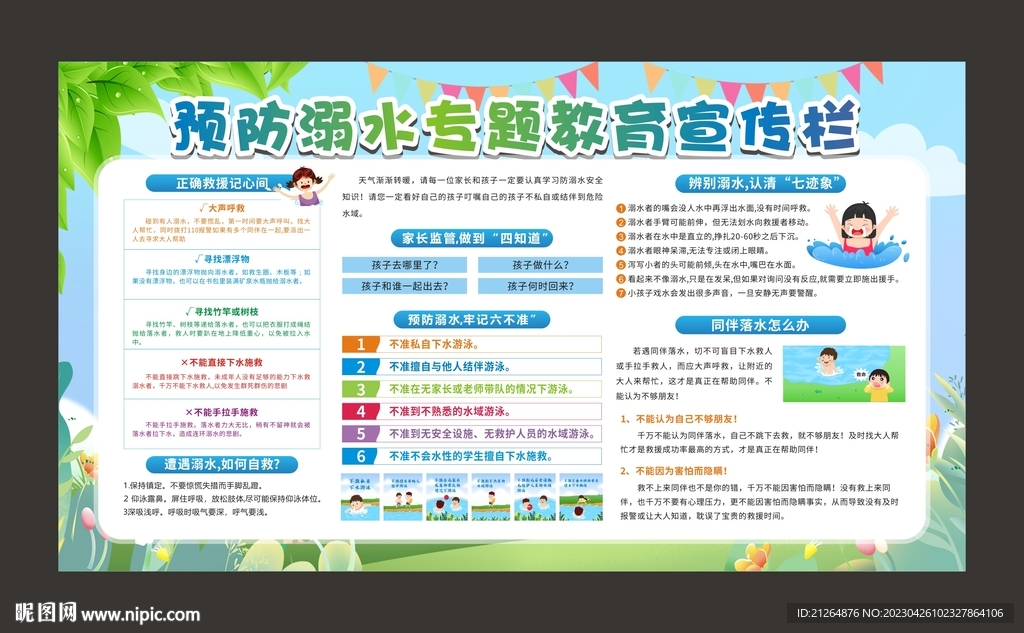The width and height of the screenshot is (1024, 633).
Task: Select the 同伴落水怎么办 header pill
Action: [760, 325]
